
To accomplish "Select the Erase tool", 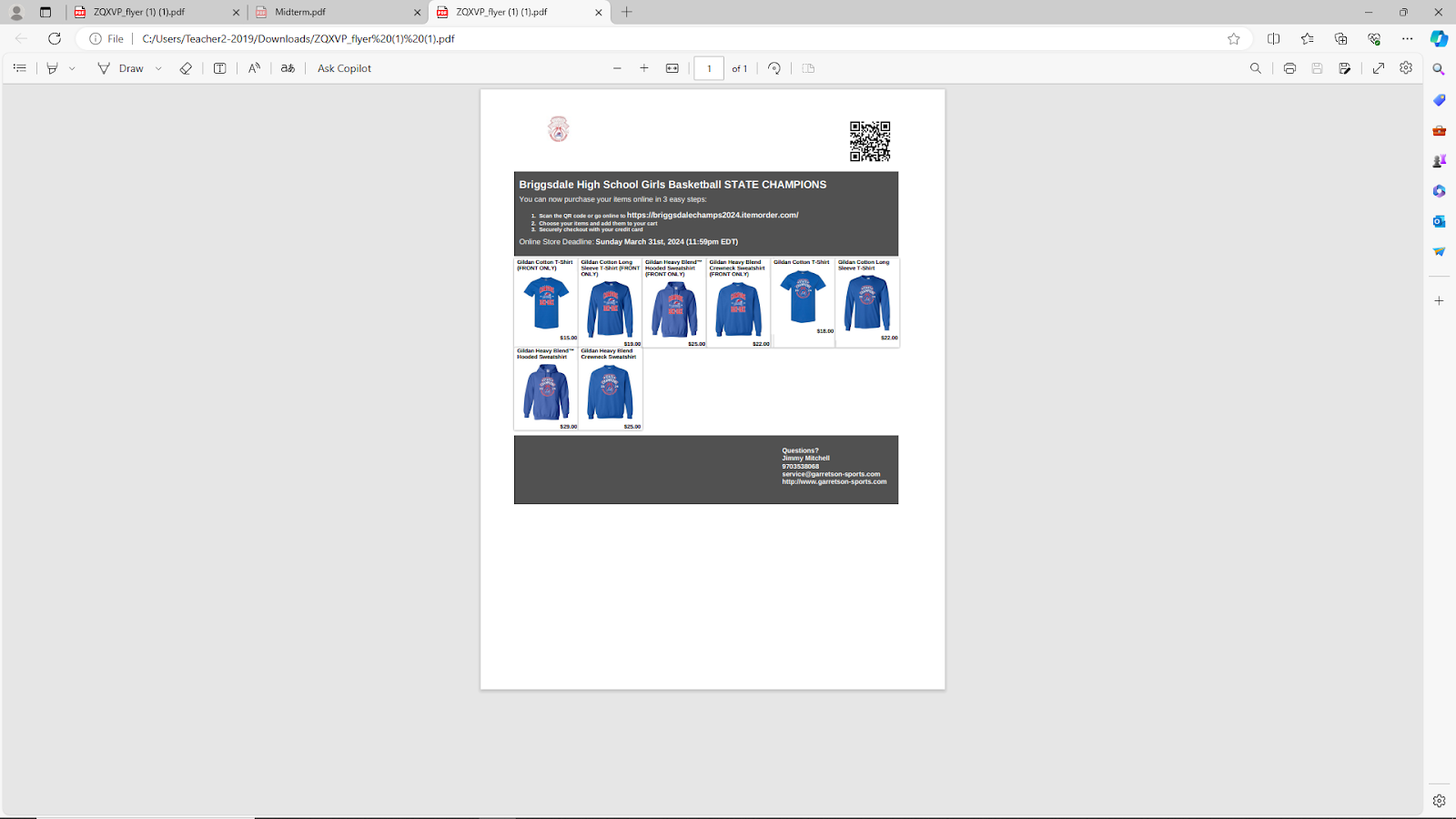I will coord(186,68).
